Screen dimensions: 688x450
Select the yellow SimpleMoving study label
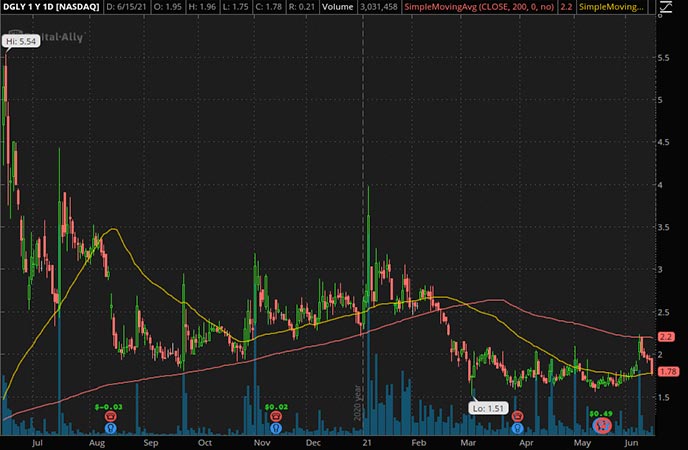pyautogui.click(x=611, y=7)
